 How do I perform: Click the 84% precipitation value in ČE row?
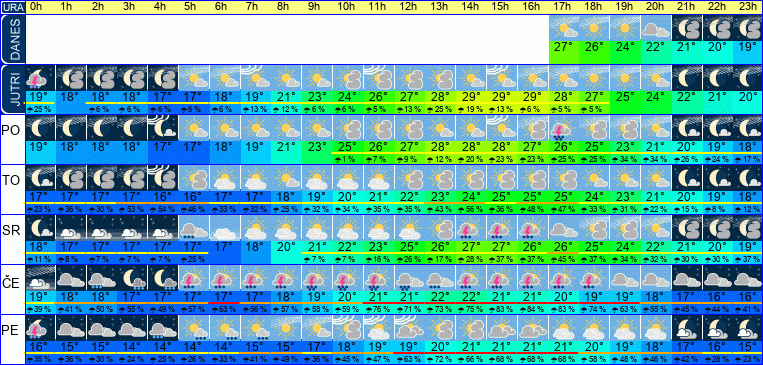pyautogui.click(x=533, y=310)
